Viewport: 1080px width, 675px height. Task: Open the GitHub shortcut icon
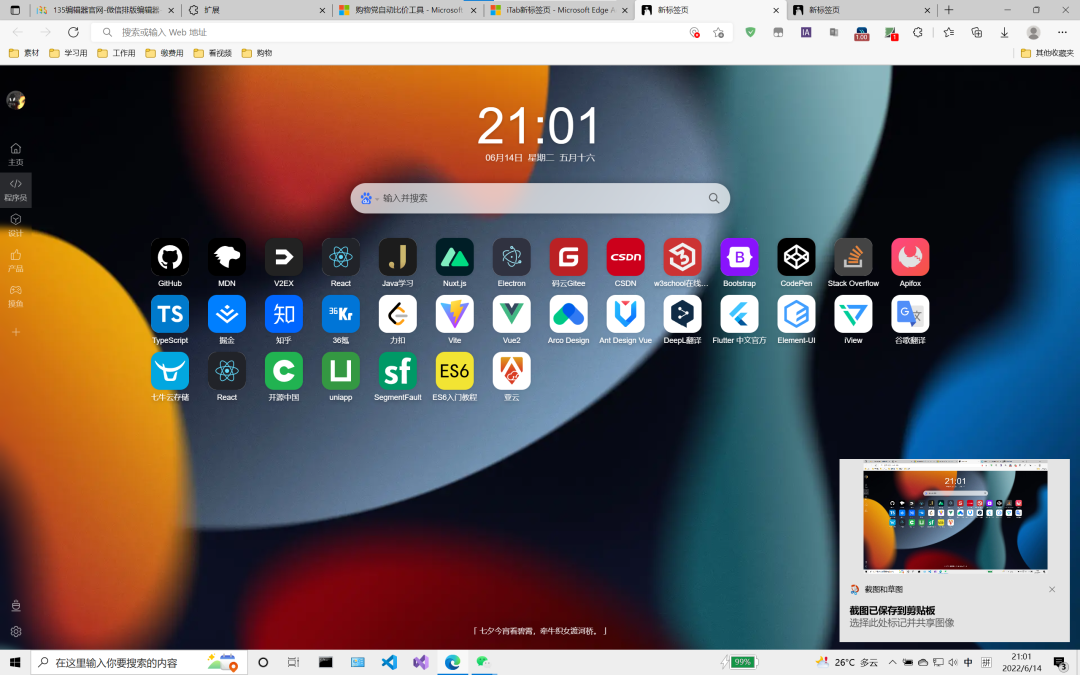[x=169, y=257]
